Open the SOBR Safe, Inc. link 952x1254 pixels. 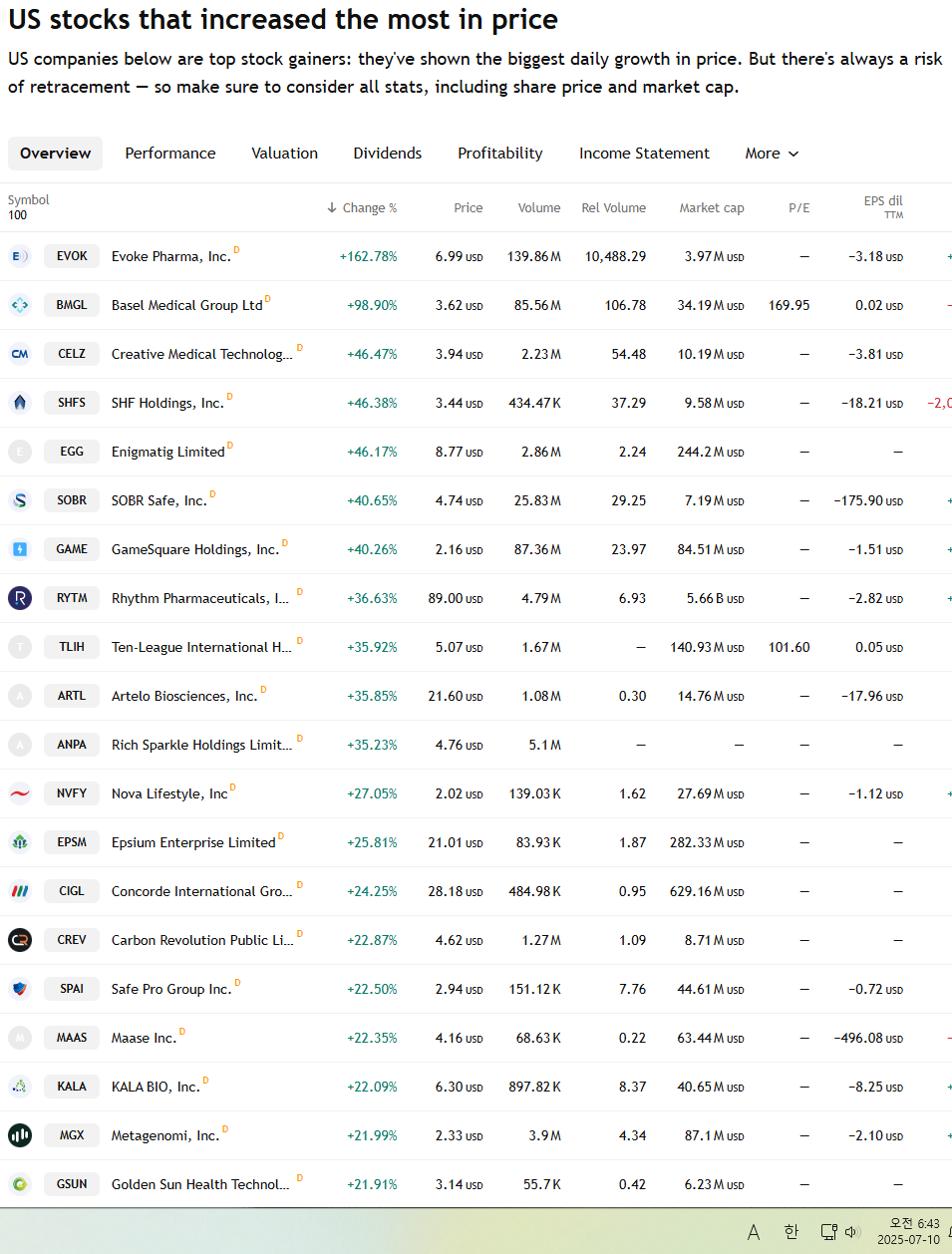click(159, 500)
